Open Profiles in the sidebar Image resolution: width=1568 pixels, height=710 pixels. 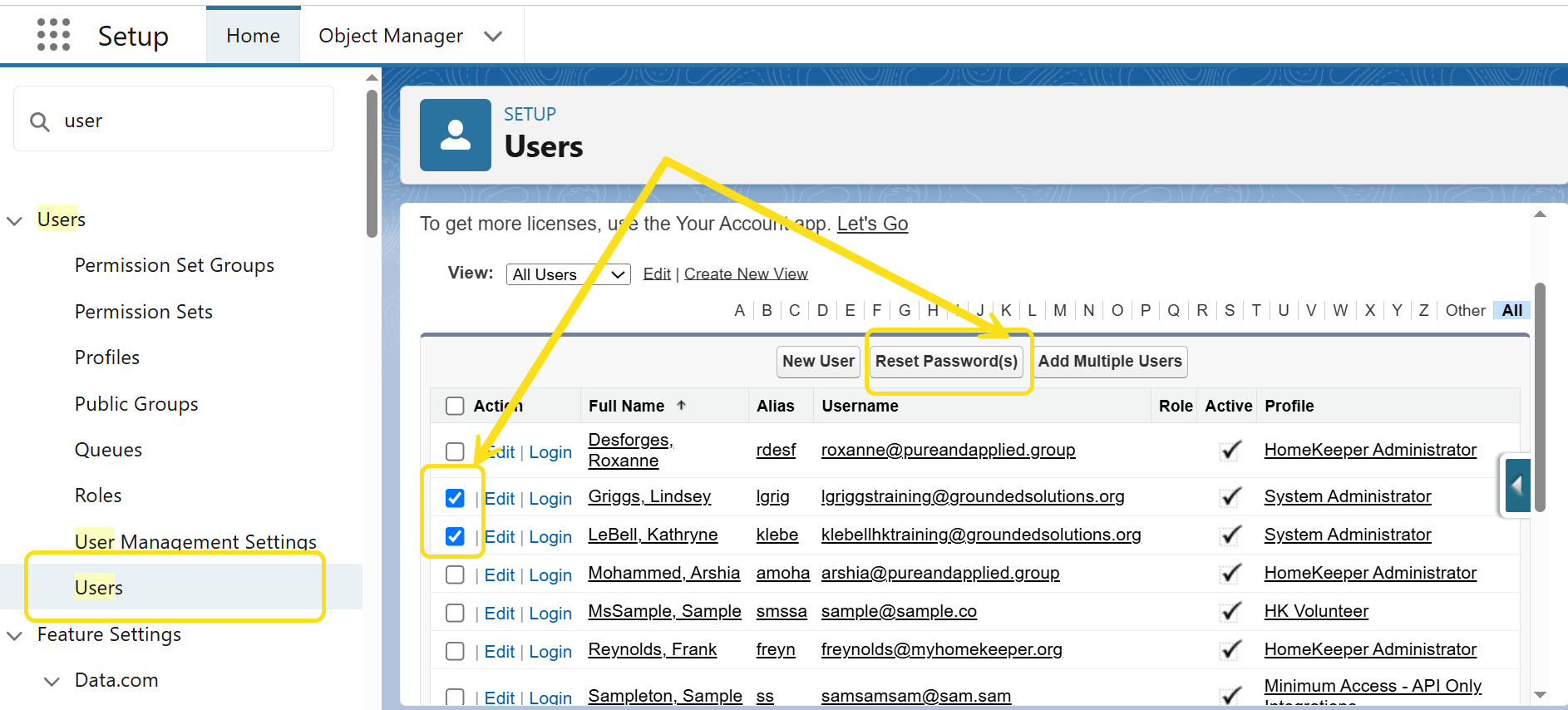click(107, 357)
